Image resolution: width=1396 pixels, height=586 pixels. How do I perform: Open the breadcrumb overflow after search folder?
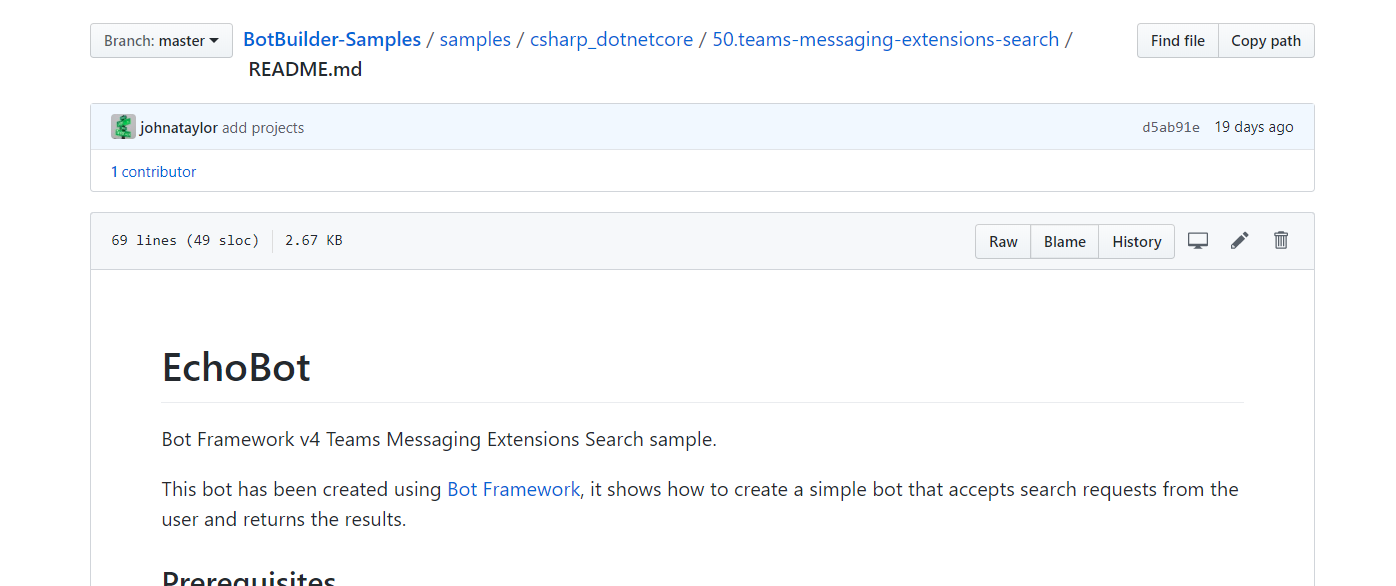[1068, 39]
